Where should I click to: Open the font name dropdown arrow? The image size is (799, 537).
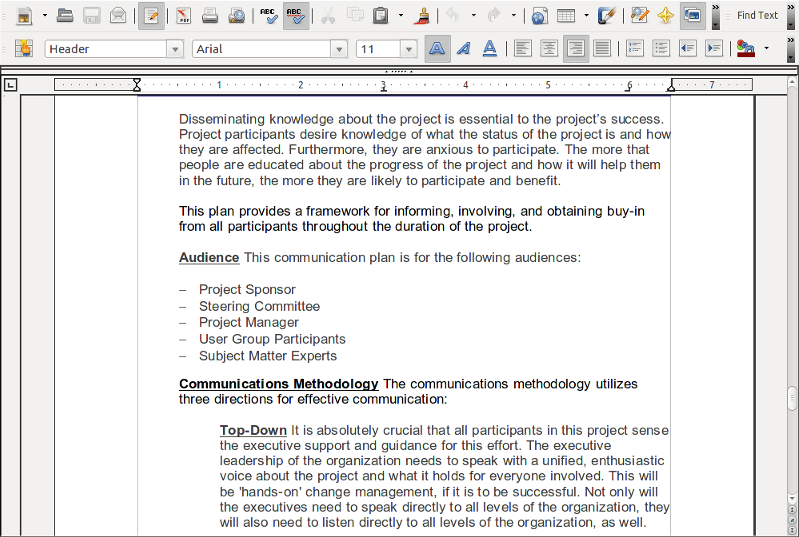339,49
